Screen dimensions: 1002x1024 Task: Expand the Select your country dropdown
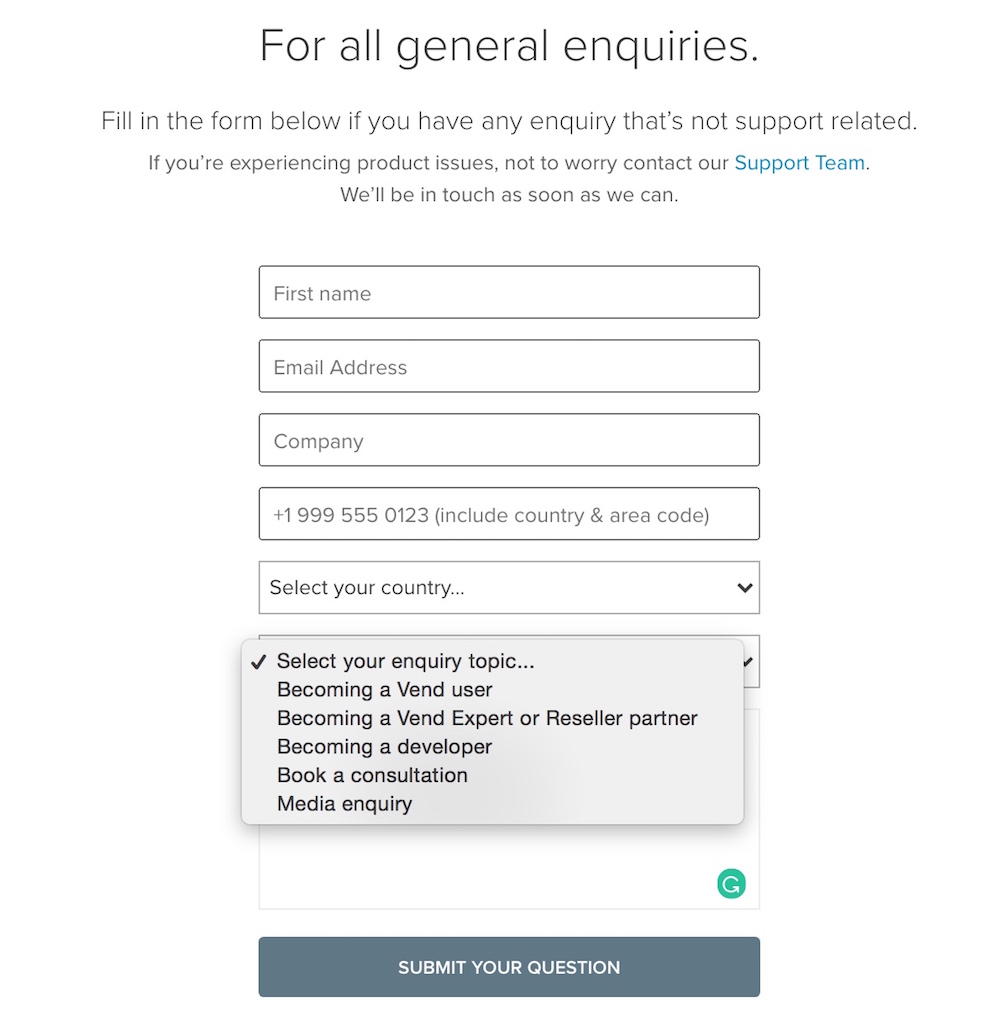(x=509, y=588)
